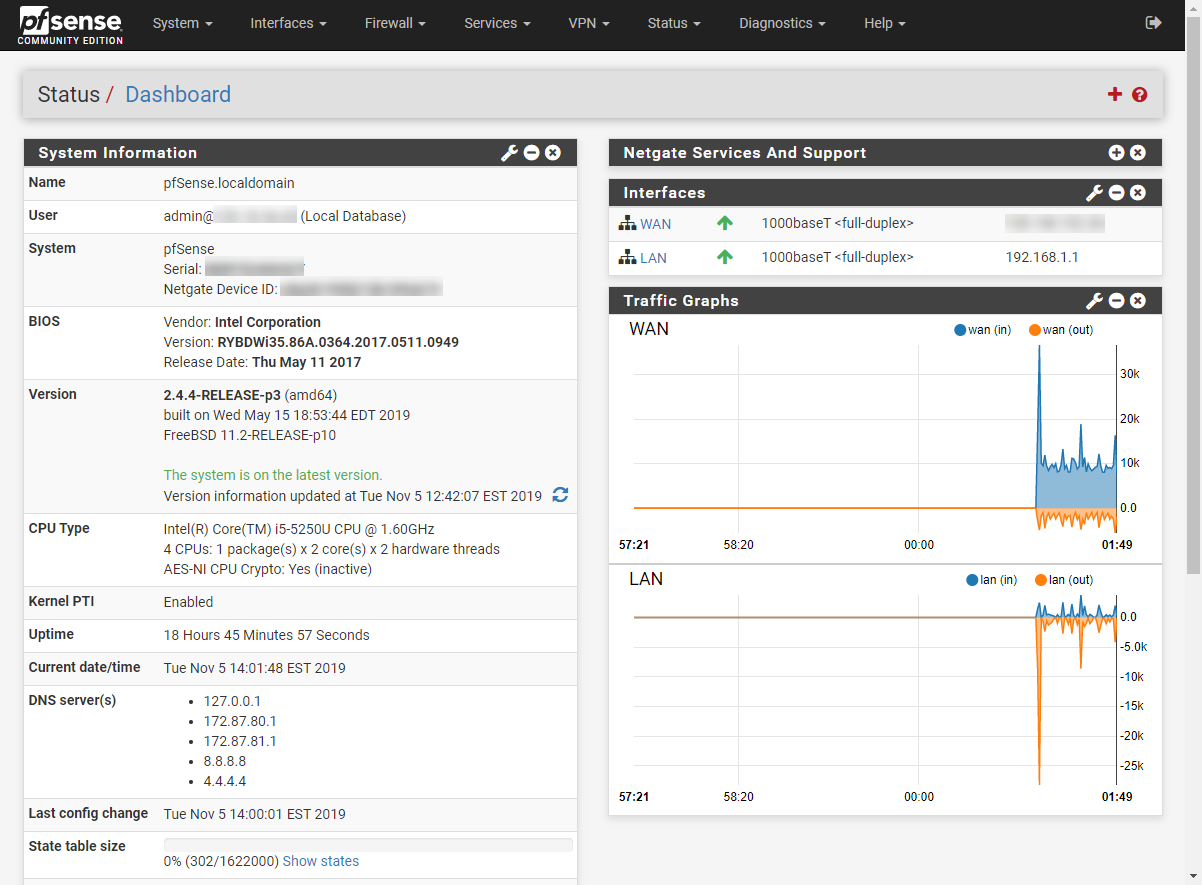
Task: Click WAN interface network icon
Action: pyautogui.click(x=627, y=224)
